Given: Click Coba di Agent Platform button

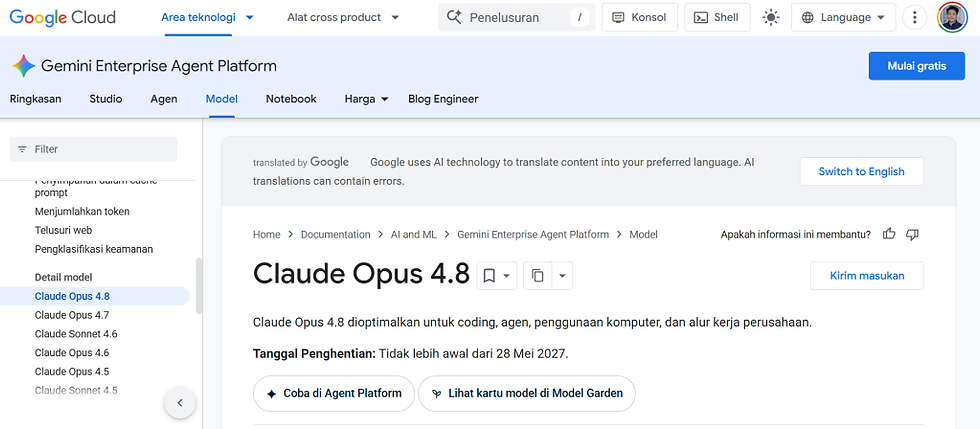Looking at the screenshot, I should [x=334, y=393].
